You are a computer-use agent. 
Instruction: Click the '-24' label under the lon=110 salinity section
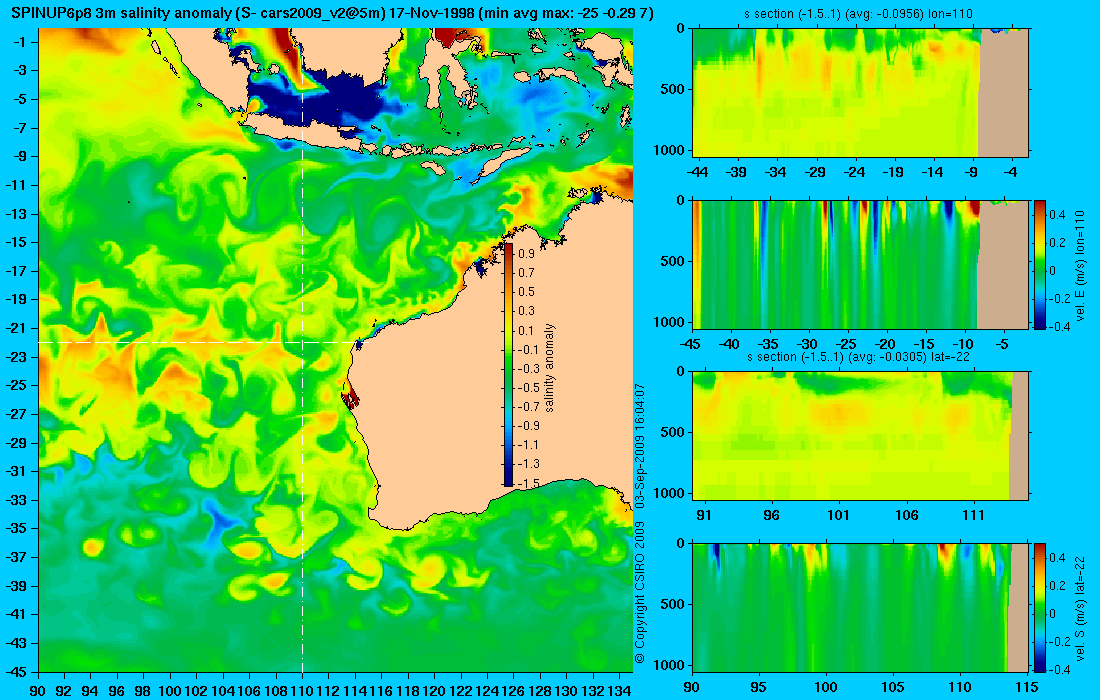click(854, 172)
